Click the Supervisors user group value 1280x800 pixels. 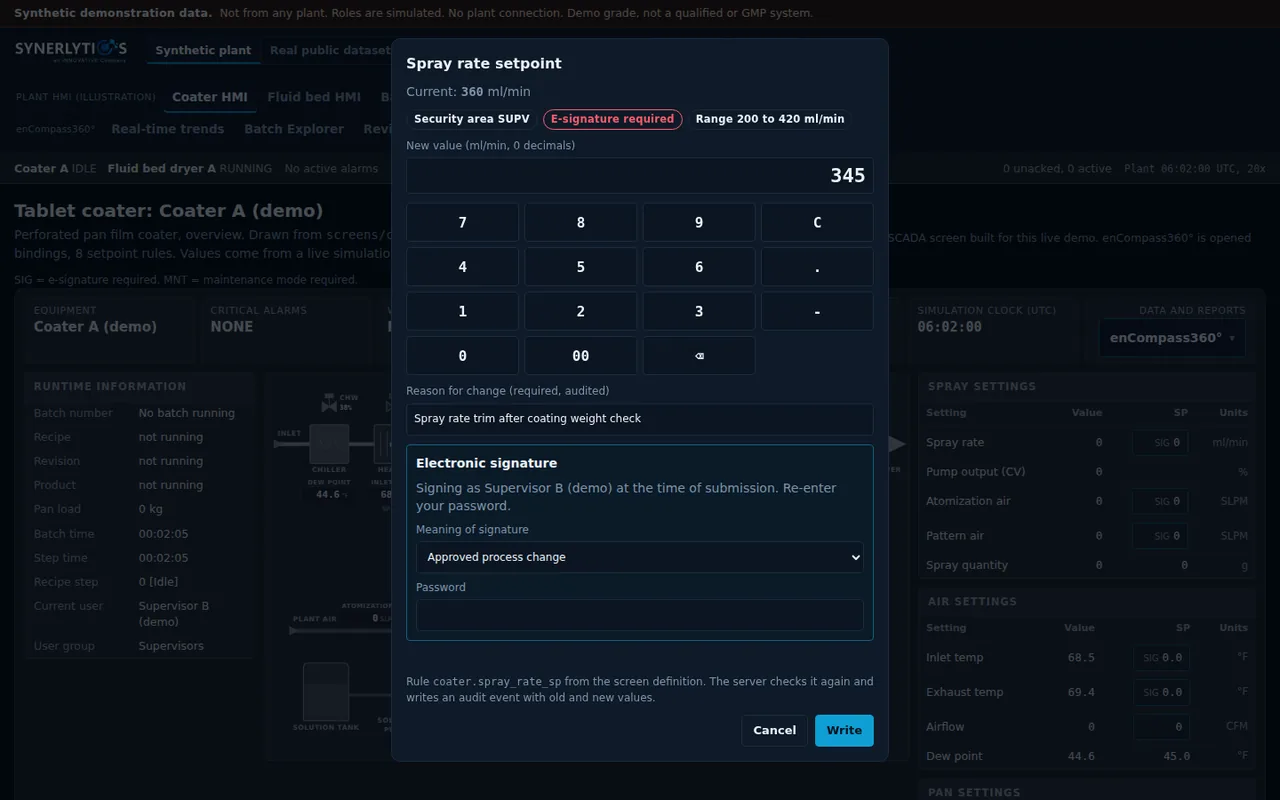coord(171,646)
